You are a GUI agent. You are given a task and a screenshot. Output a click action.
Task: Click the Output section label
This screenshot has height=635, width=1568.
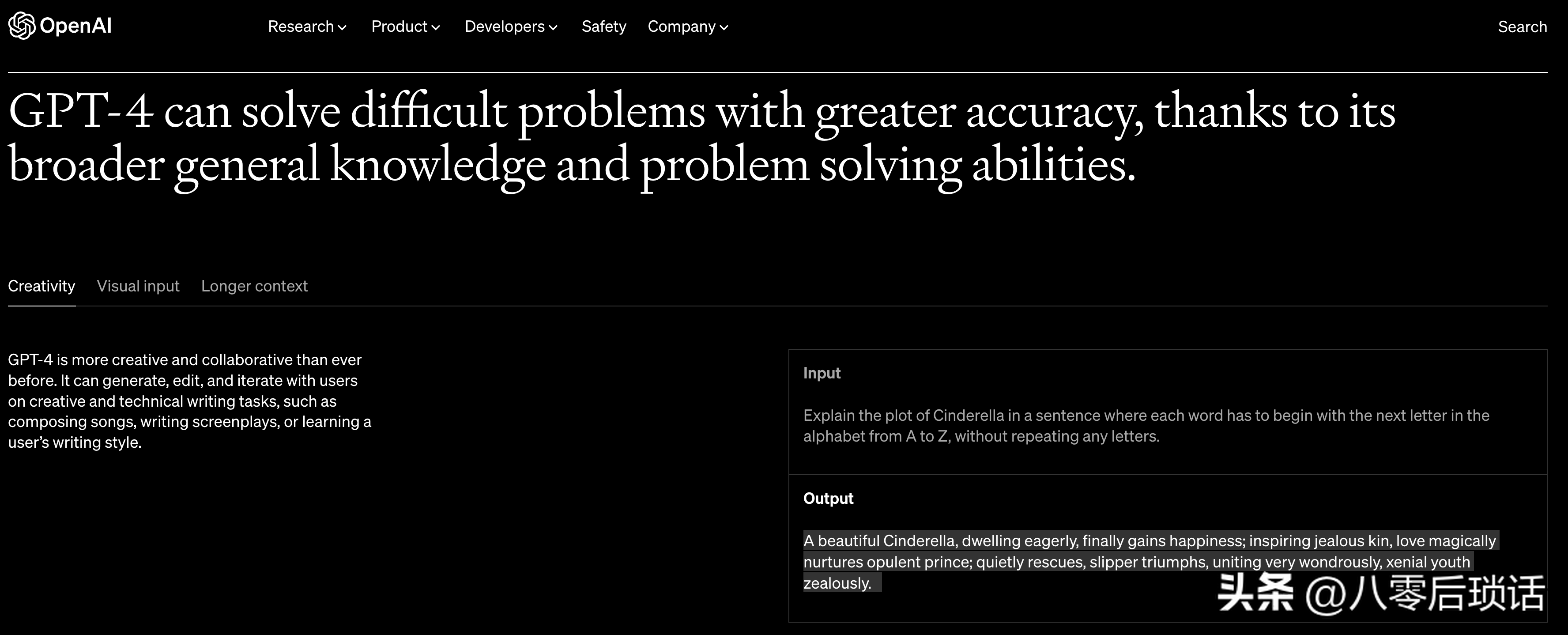(x=828, y=499)
